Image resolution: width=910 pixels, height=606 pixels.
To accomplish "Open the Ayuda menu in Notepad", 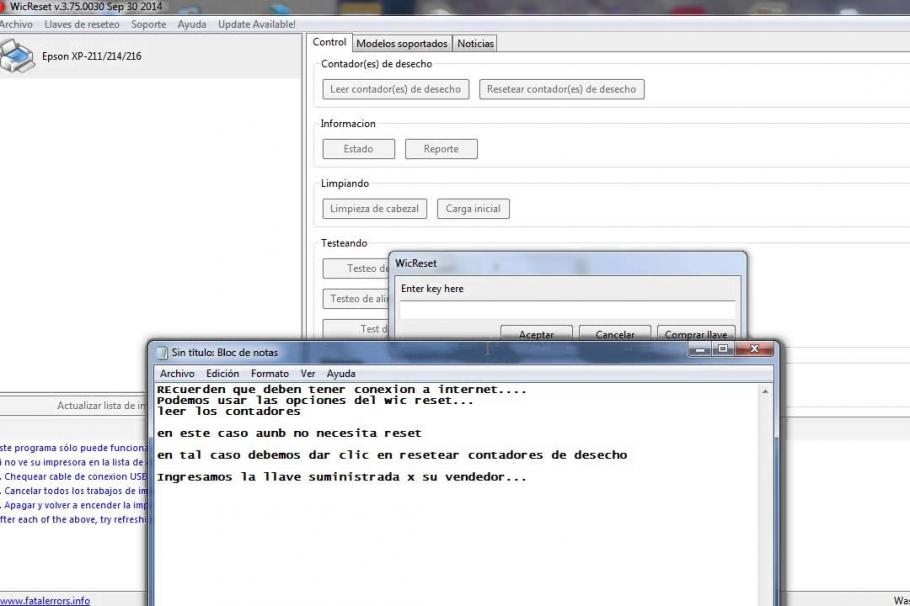I will click(x=341, y=374).
